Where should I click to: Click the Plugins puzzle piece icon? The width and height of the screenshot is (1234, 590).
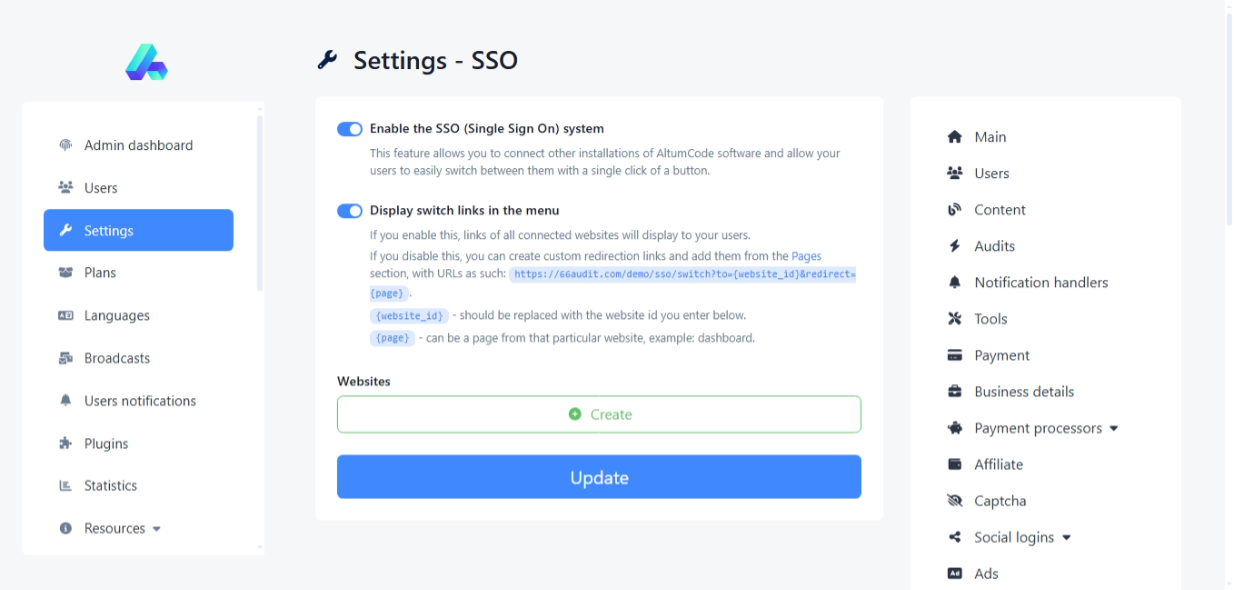point(66,443)
